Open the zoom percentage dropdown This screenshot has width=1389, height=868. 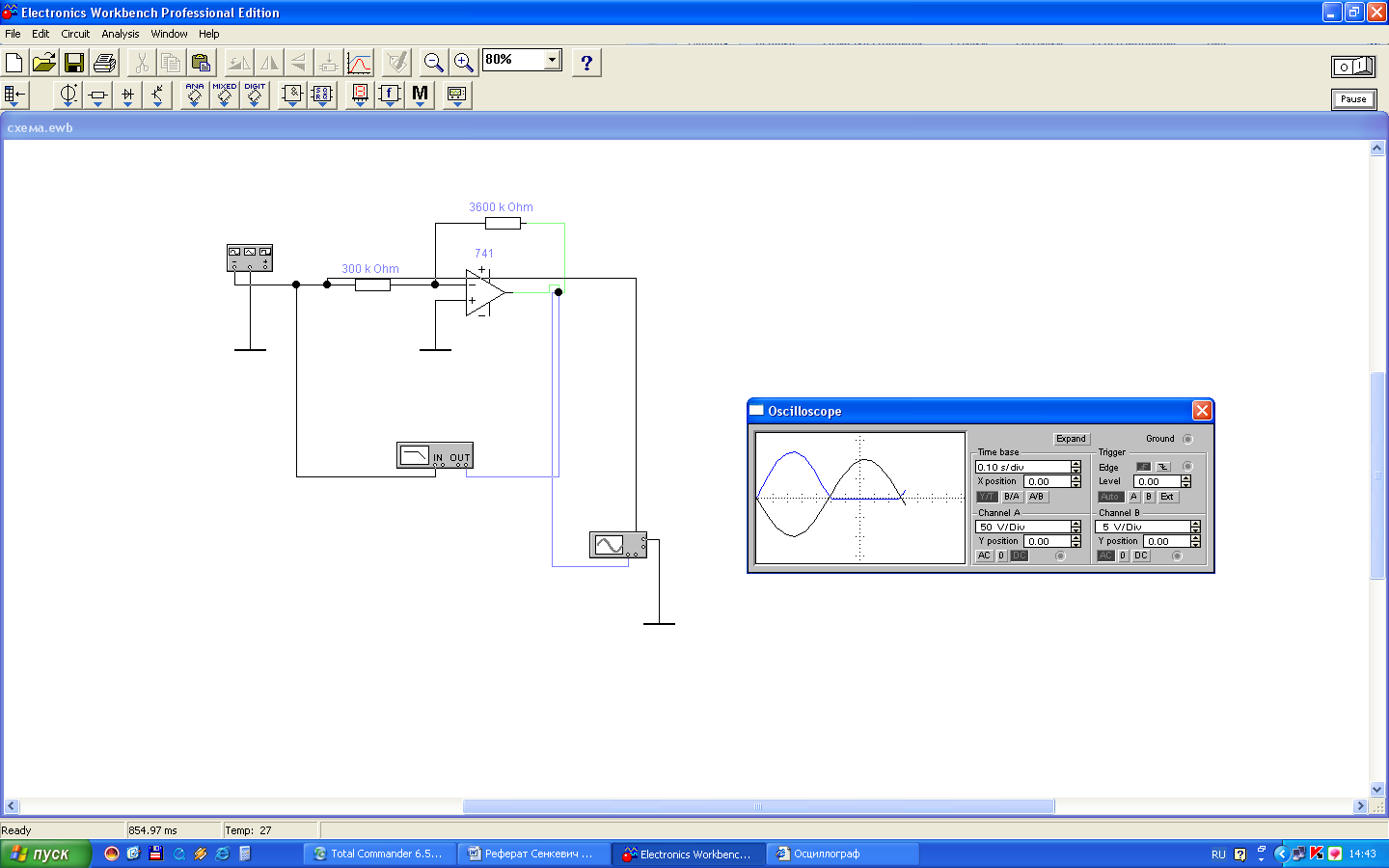(x=552, y=60)
